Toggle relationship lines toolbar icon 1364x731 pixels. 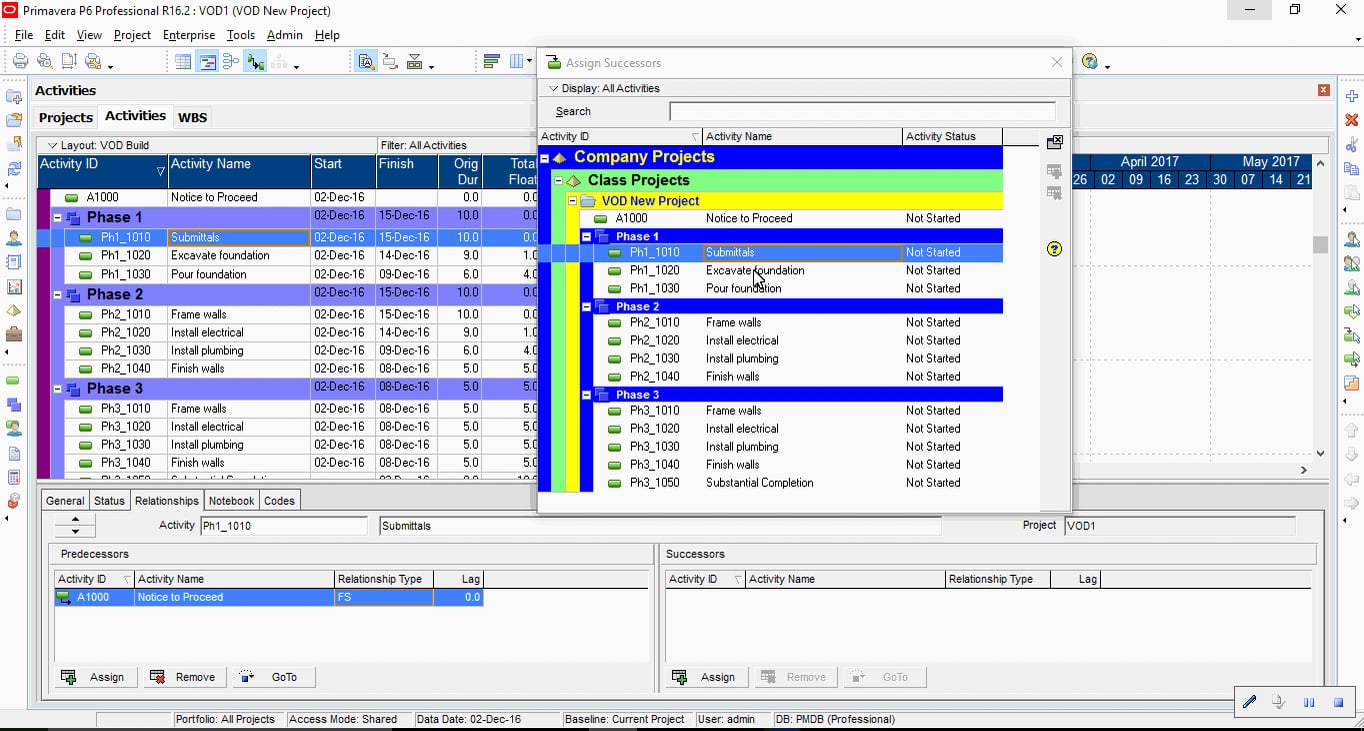[255, 62]
